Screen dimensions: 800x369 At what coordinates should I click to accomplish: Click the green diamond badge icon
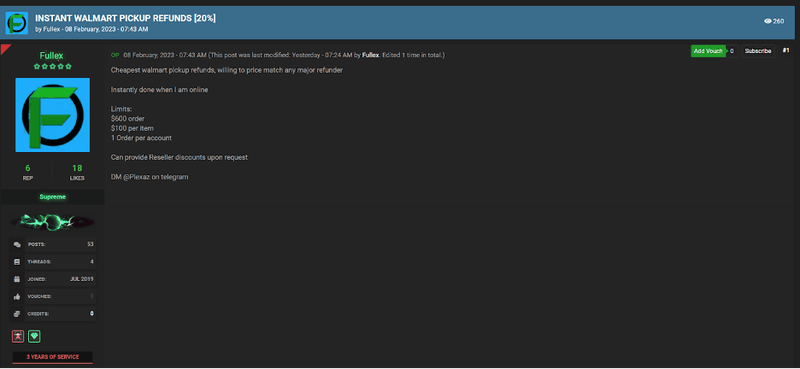35,336
